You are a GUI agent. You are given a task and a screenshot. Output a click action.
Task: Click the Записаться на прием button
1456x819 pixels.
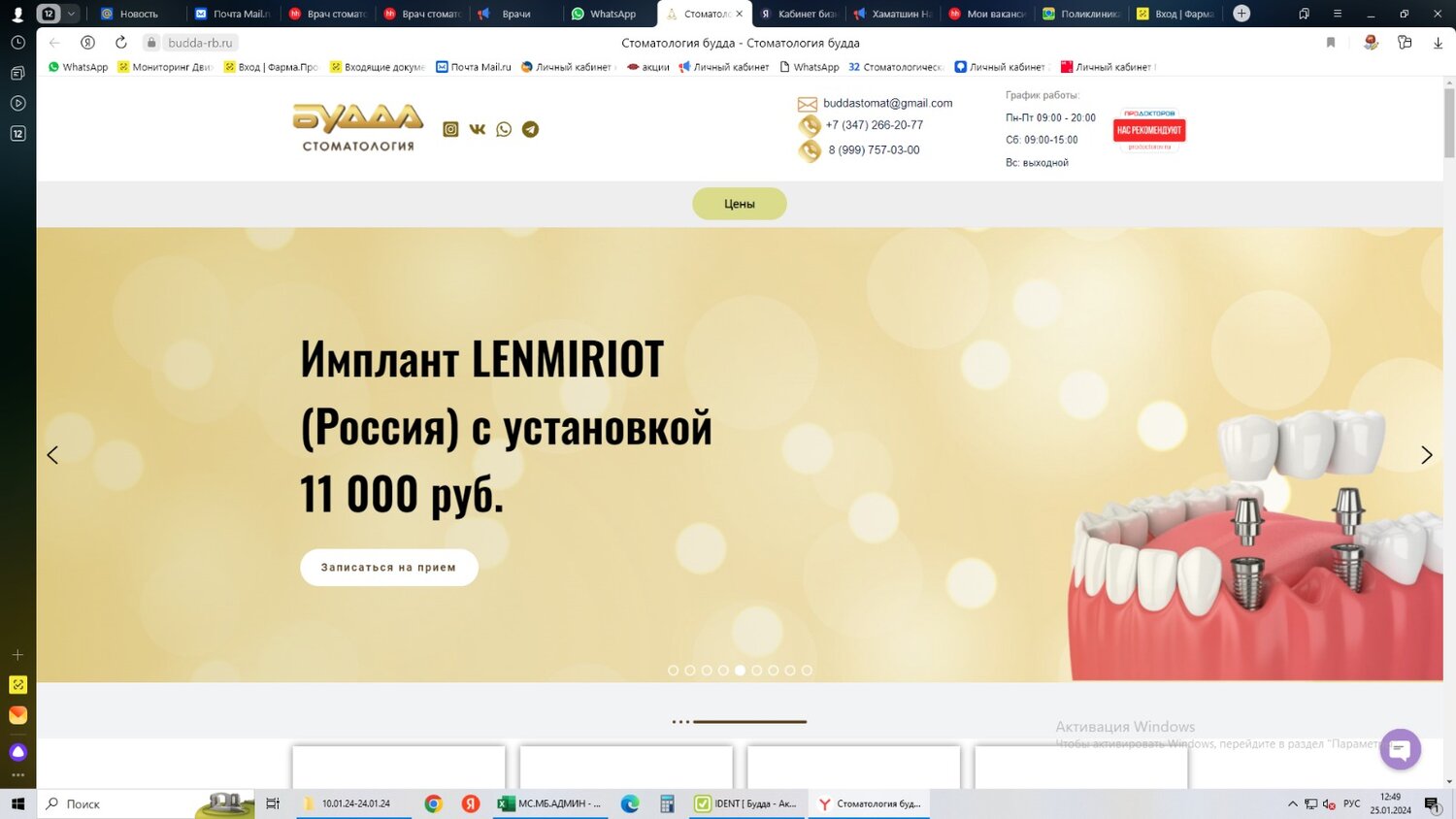(x=388, y=568)
